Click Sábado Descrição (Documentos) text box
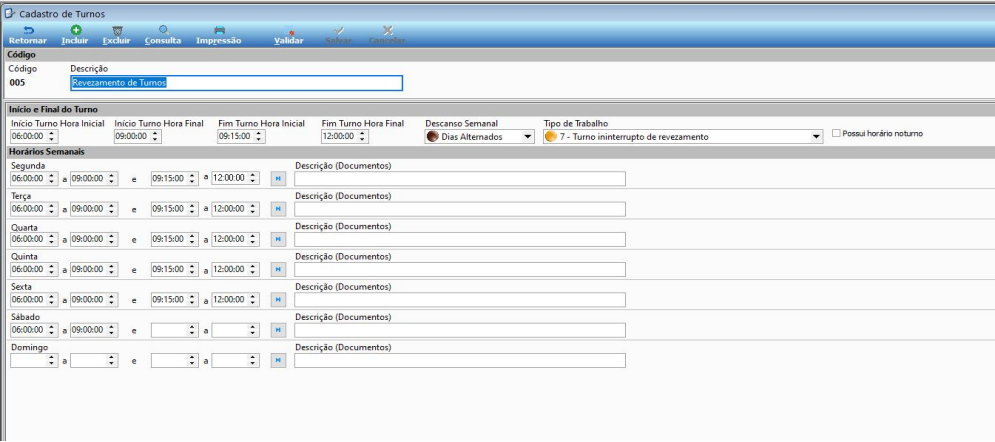This screenshot has width=995, height=442. 460,330
